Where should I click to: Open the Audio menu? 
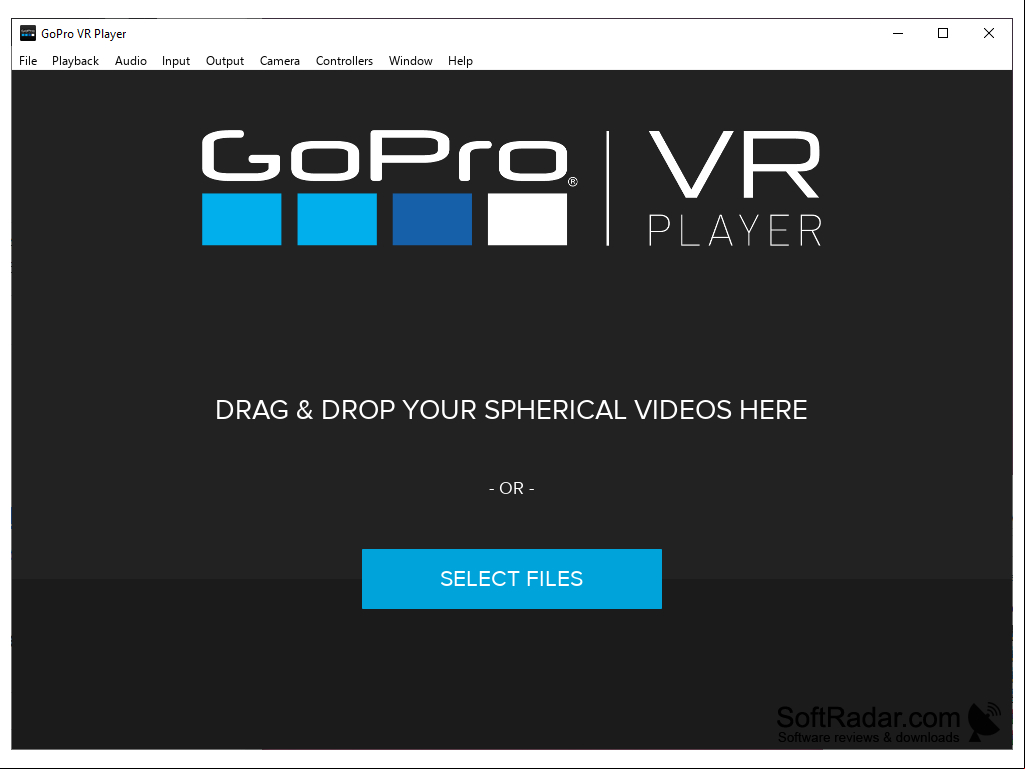pos(131,61)
